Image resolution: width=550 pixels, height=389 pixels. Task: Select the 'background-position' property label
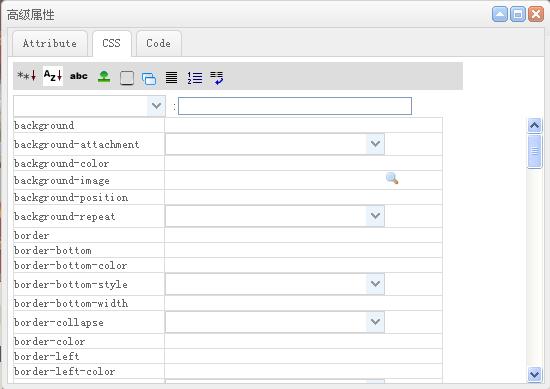pyautogui.click(x=71, y=197)
